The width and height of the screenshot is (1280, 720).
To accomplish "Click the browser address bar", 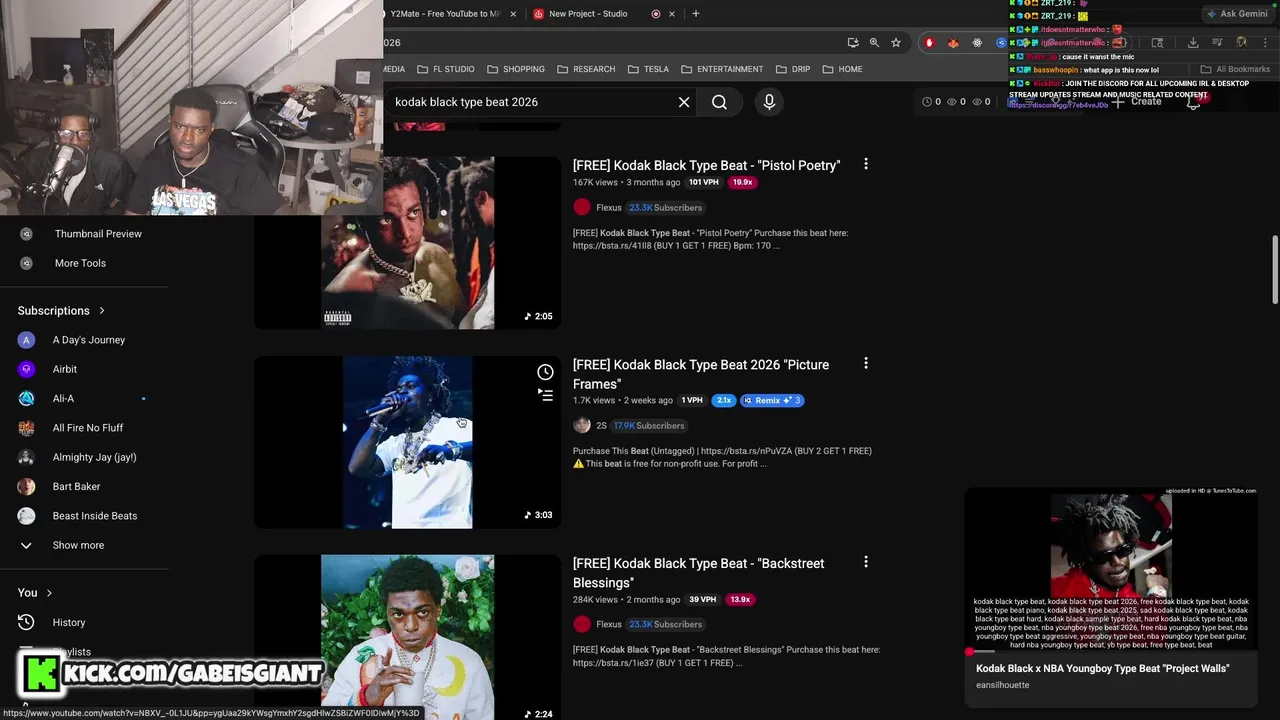I will pyautogui.click(x=610, y=42).
